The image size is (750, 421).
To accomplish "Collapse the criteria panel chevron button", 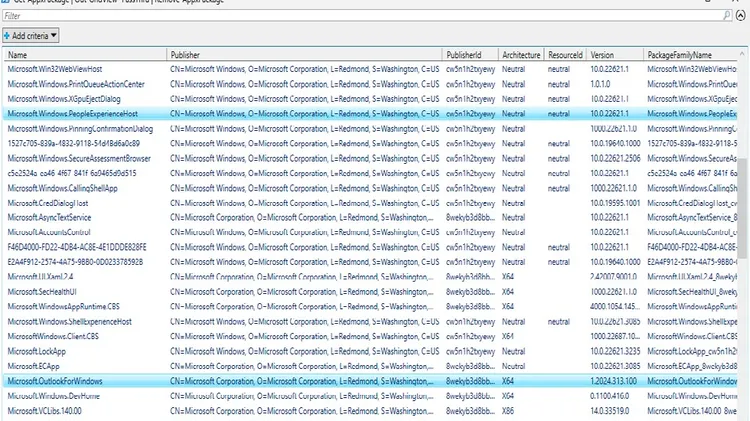I will (x=740, y=16).
